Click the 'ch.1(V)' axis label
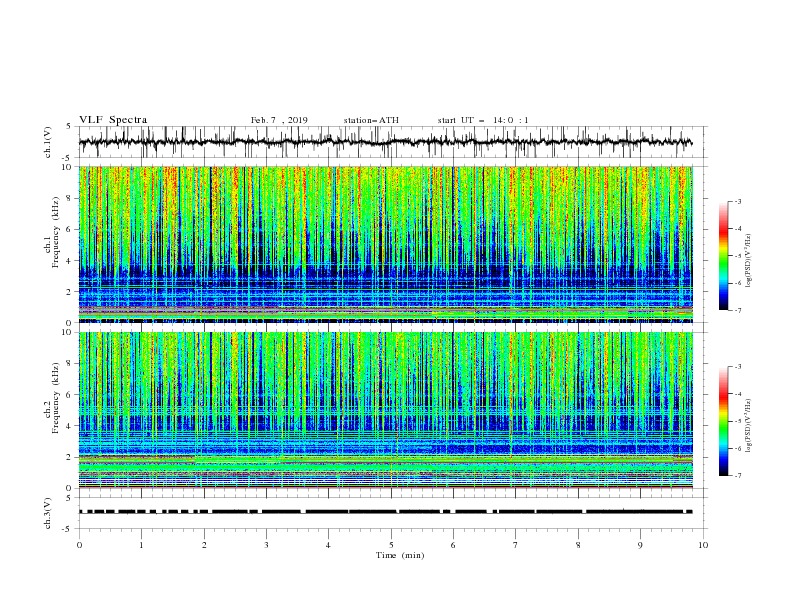Viewport: 792px width, 612px height. tap(48, 142)
